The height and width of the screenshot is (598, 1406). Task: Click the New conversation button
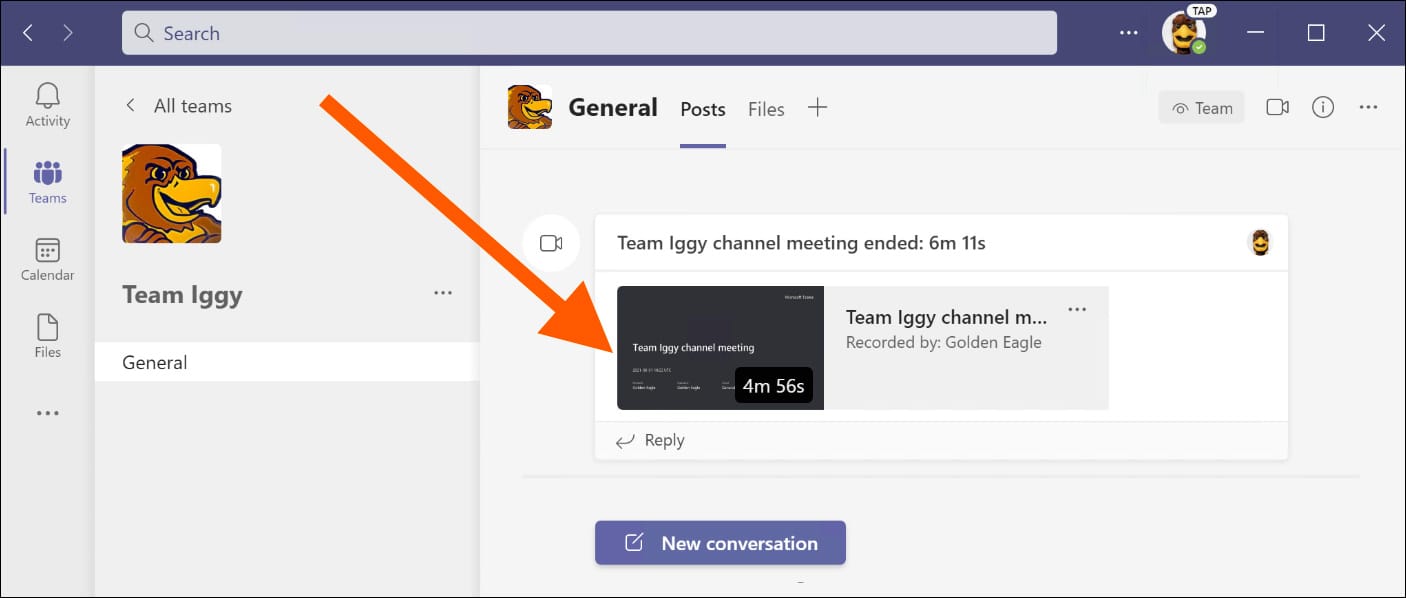(720, 543)
